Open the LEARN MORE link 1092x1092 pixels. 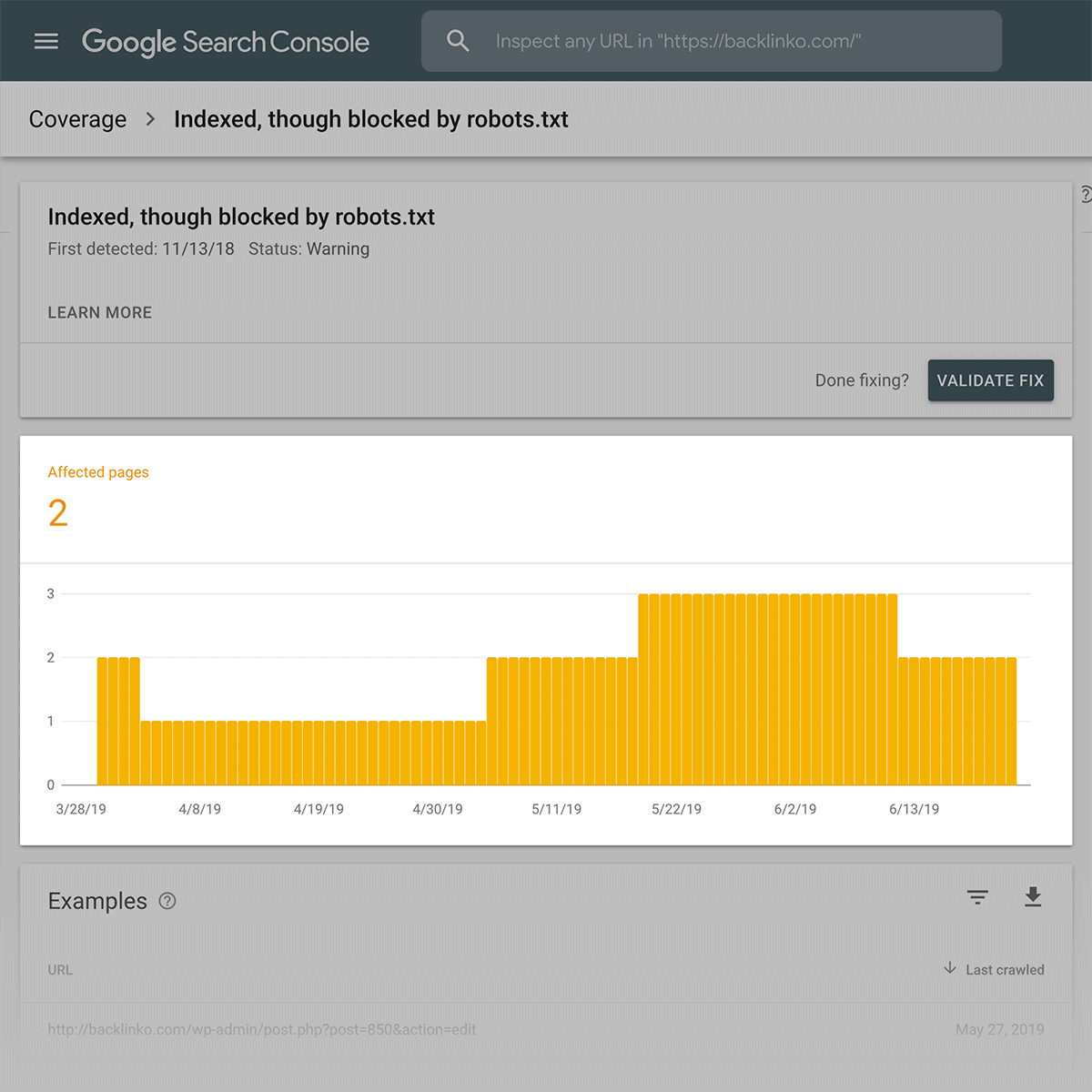(99, 312)
